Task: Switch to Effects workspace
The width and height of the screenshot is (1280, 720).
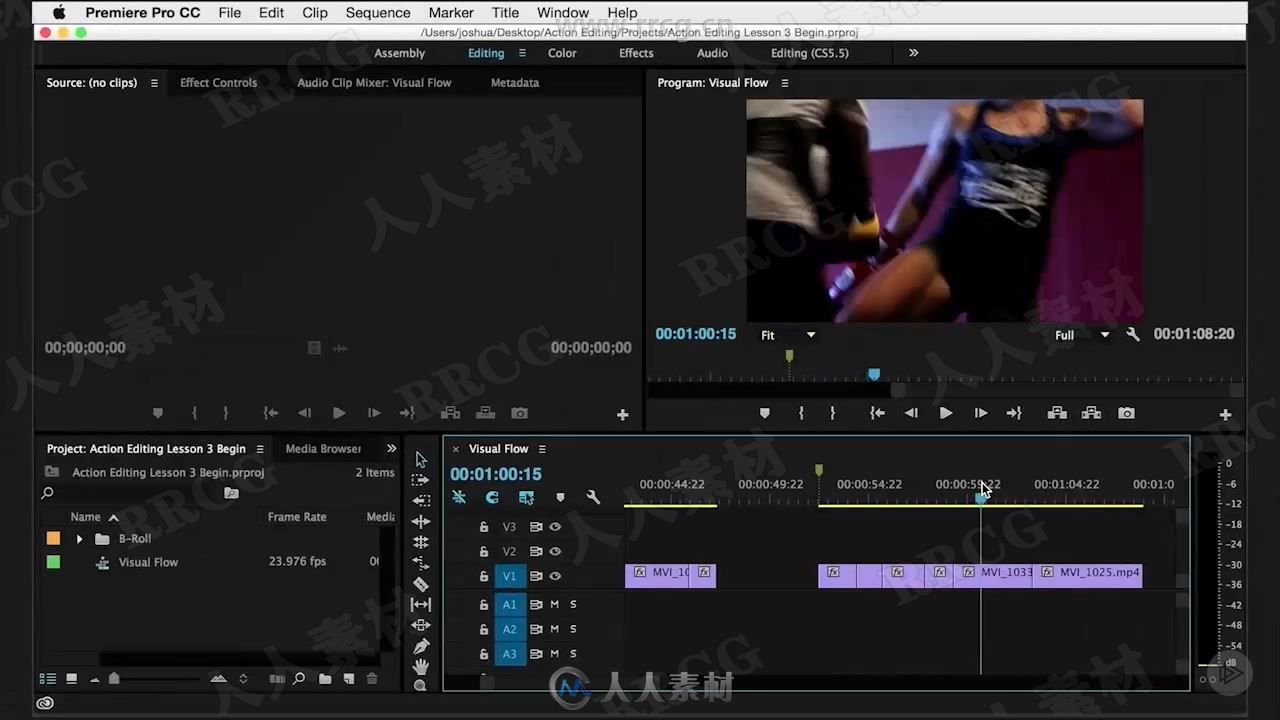Action: click(x=636, y=53)
